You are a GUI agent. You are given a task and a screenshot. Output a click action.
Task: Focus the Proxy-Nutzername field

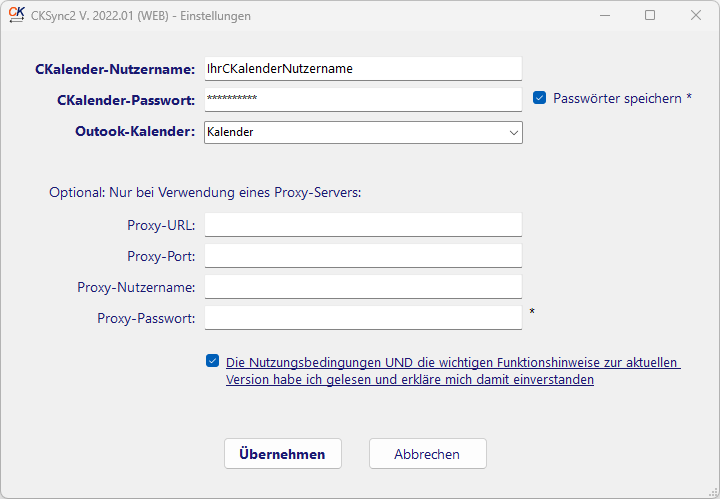pyautogui.click(x=363, y=287)
